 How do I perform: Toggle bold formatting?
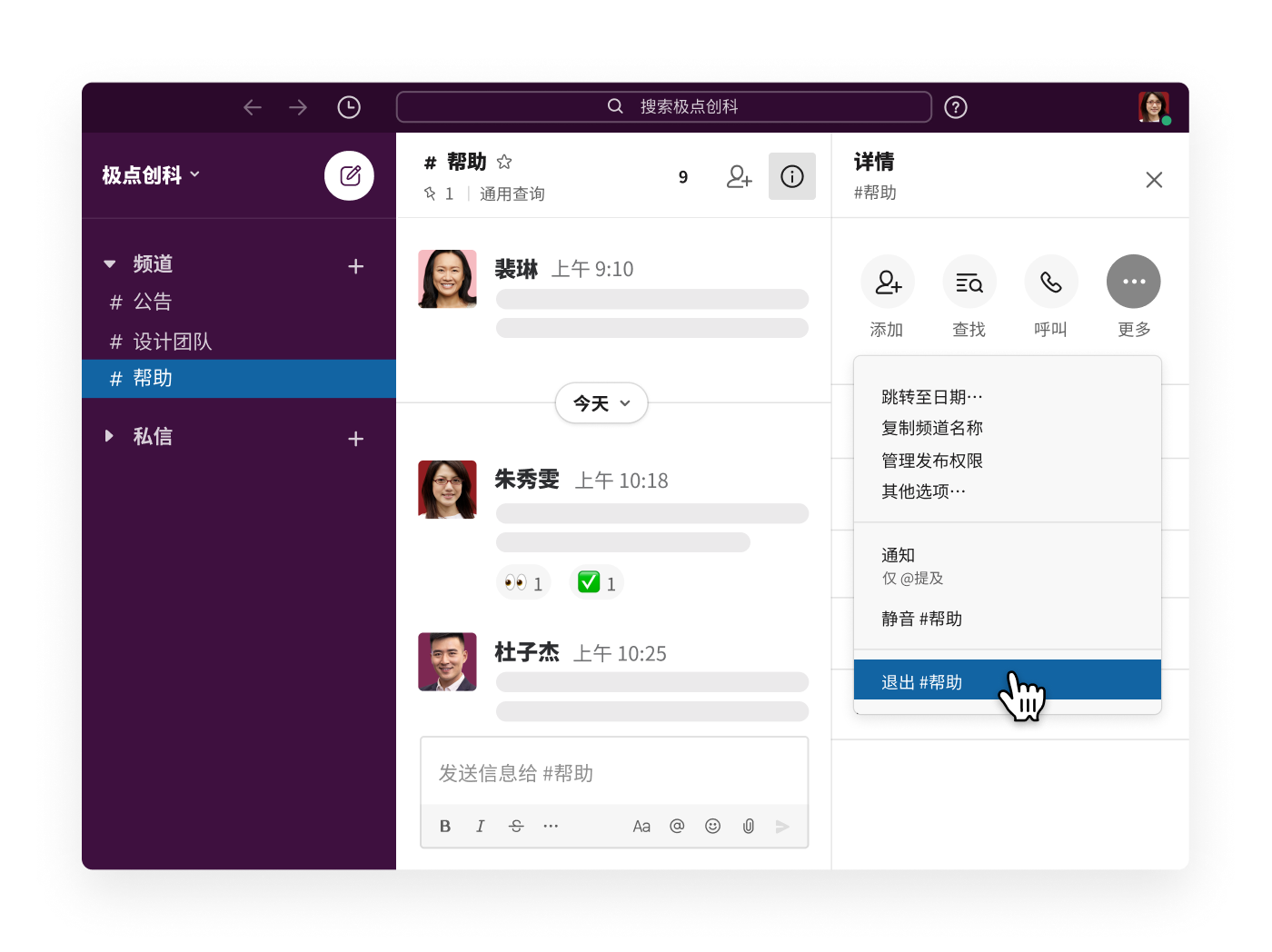445,826
